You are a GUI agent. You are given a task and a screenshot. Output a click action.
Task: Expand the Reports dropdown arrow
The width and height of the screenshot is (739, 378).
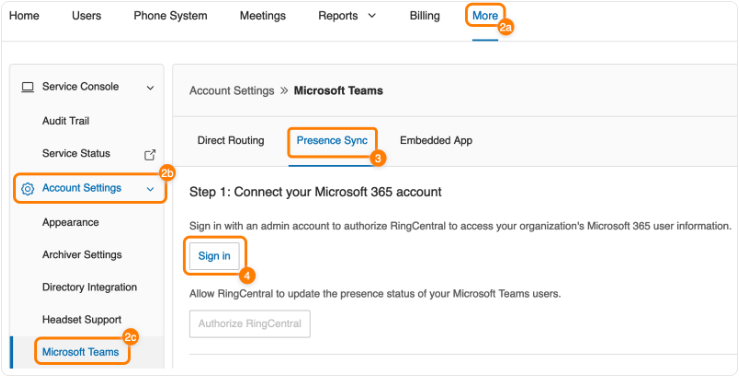[x=372, y=16]
